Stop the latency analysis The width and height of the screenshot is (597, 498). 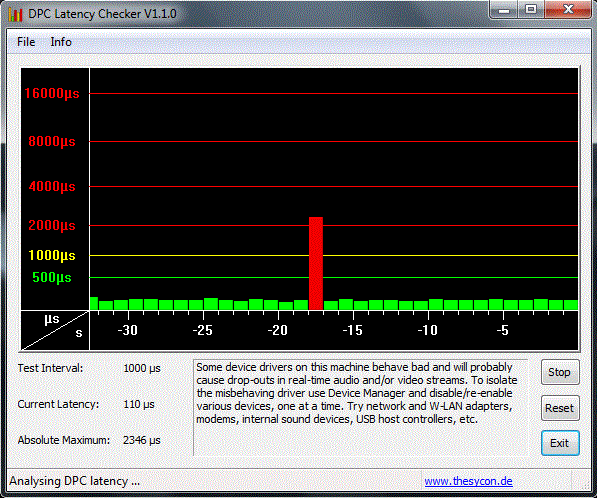[x=560, y=372]
